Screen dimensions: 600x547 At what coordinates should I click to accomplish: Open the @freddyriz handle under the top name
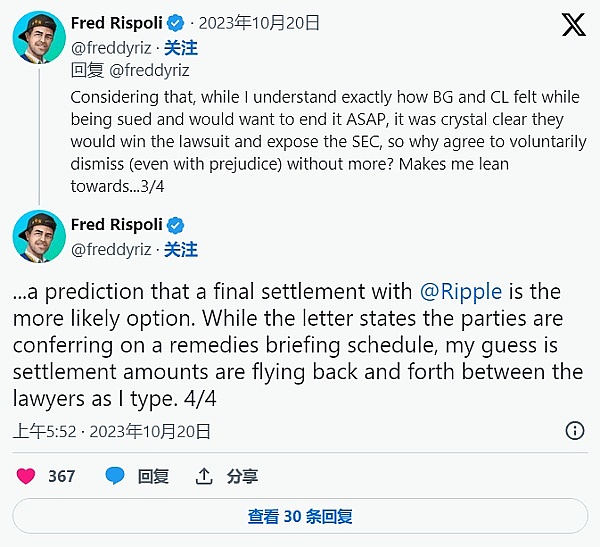[x=112, y=47]
